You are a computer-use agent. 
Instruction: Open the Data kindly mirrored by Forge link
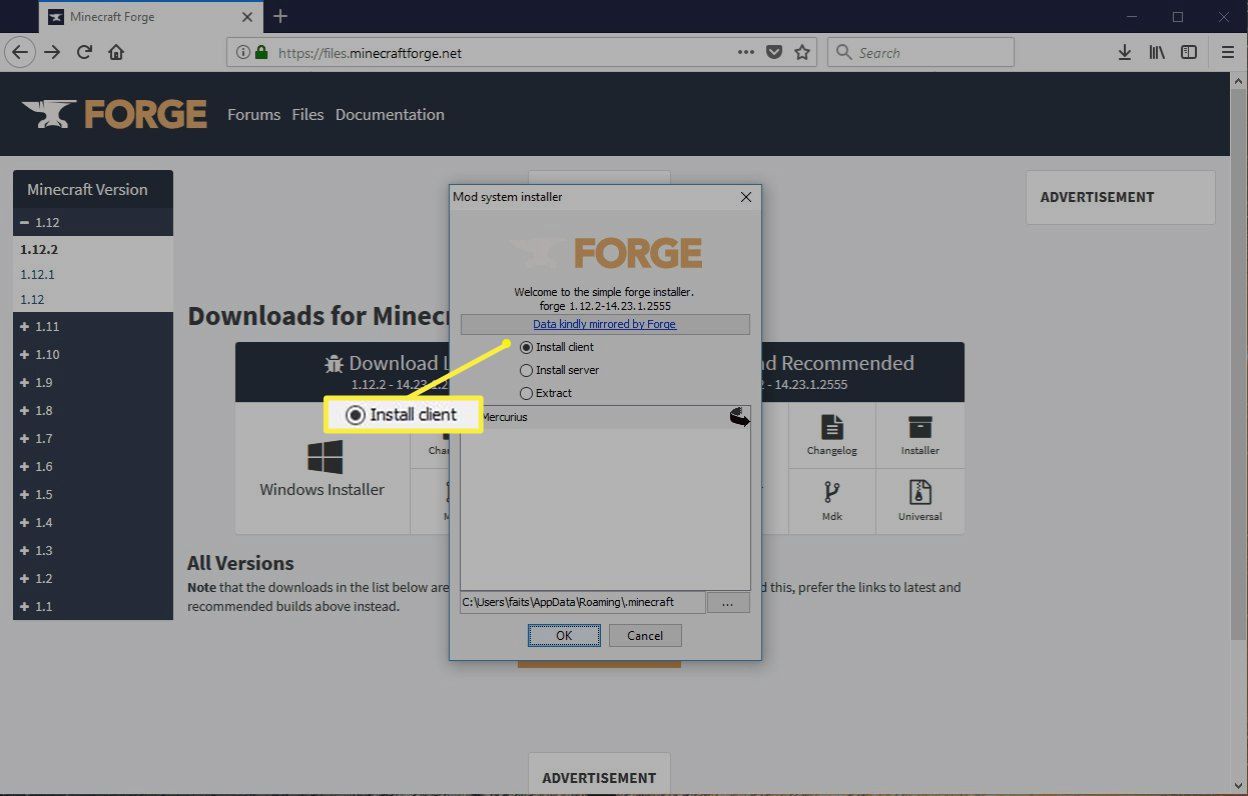coord(605,324)
